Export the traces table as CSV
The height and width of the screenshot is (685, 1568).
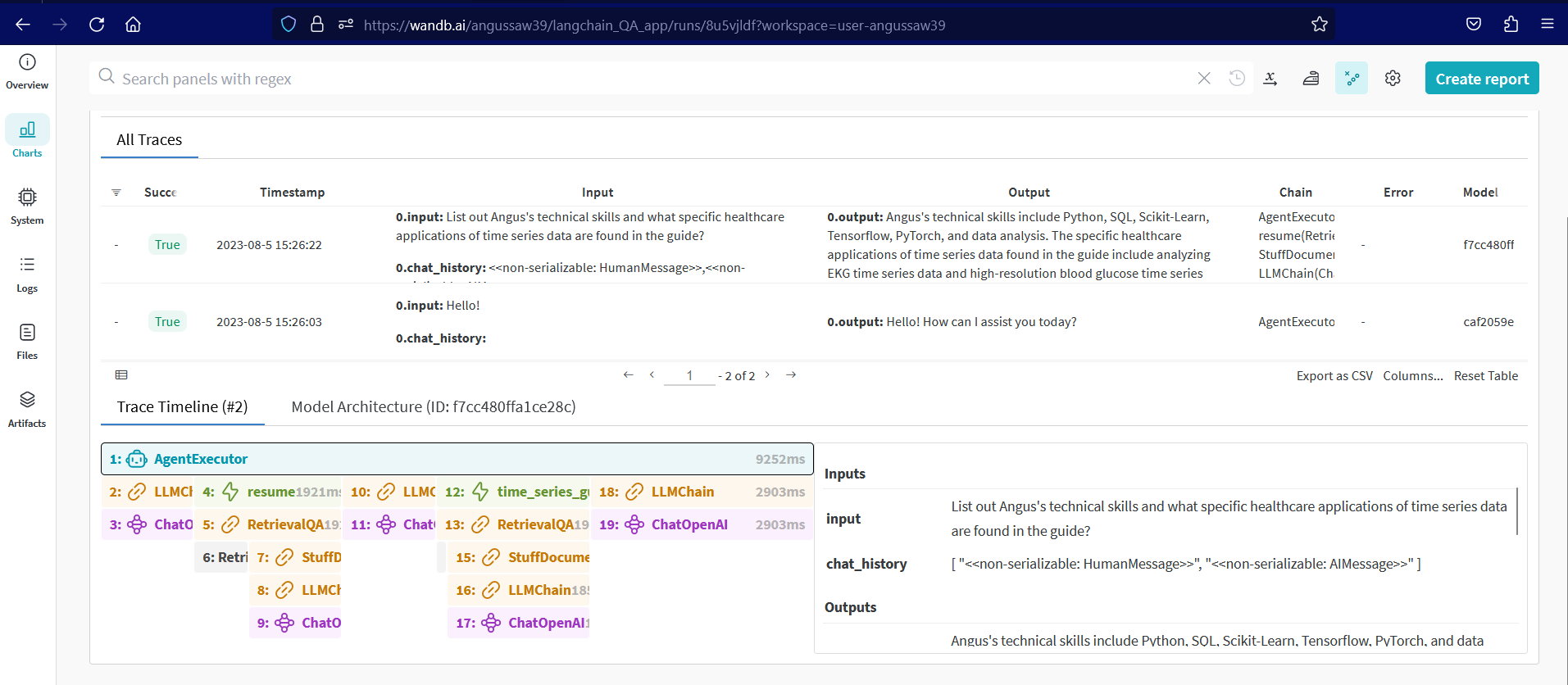tap(1334, 376)
